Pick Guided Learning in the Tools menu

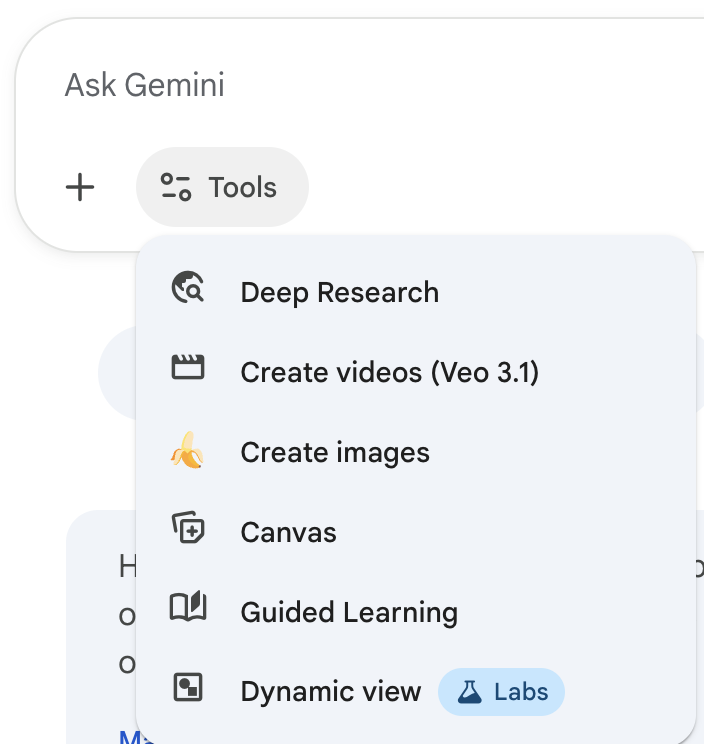point(349,612)
